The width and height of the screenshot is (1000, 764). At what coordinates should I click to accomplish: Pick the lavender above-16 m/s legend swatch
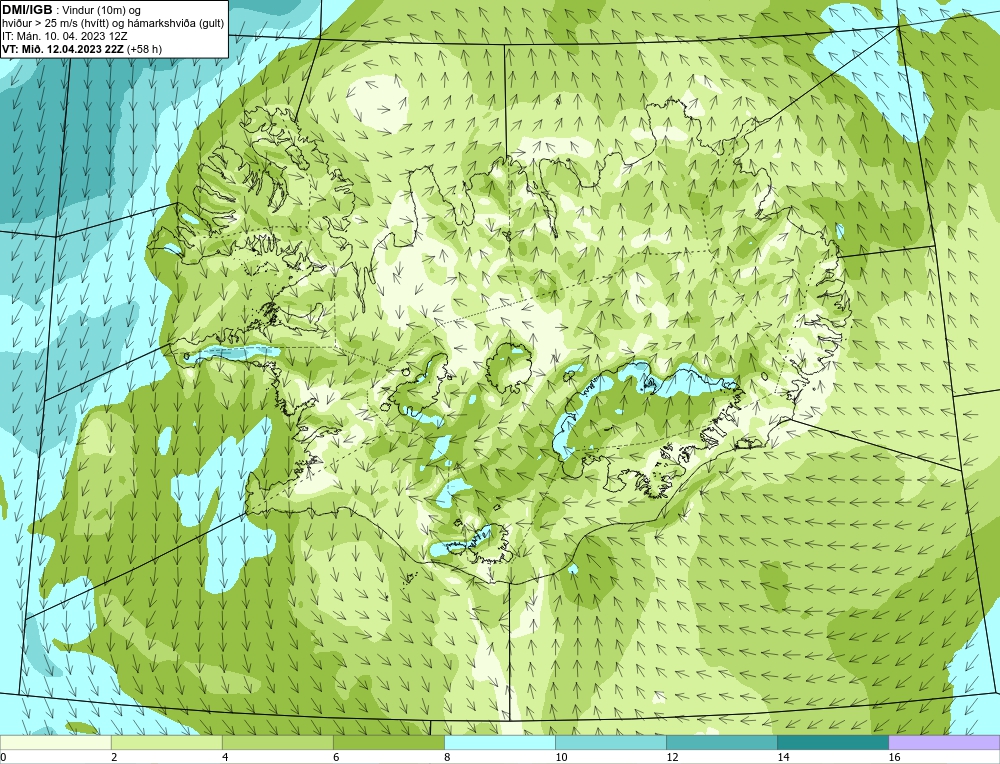944,743
